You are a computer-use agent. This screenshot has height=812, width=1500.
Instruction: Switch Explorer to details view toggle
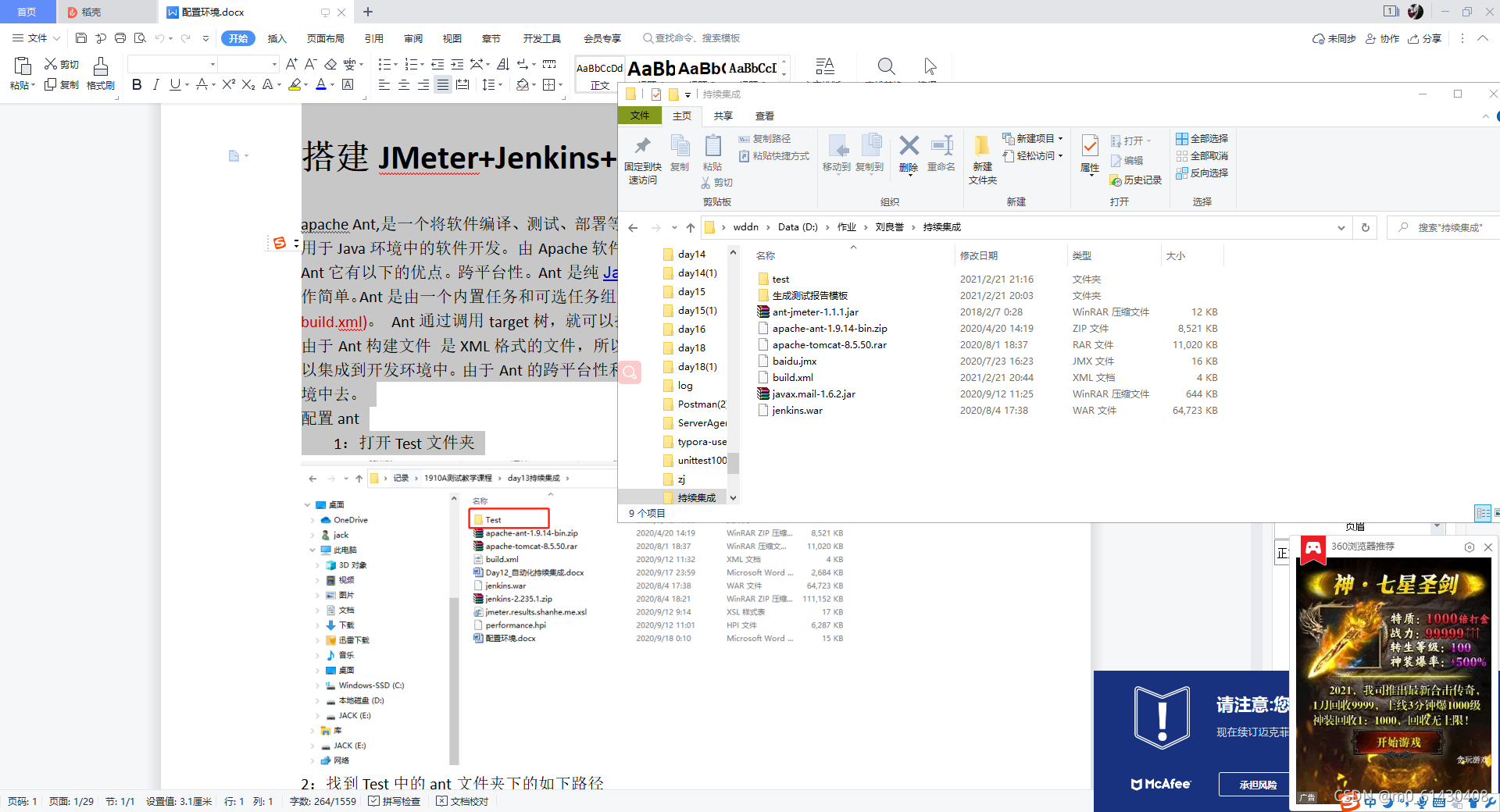click(x=1483, y=513)
